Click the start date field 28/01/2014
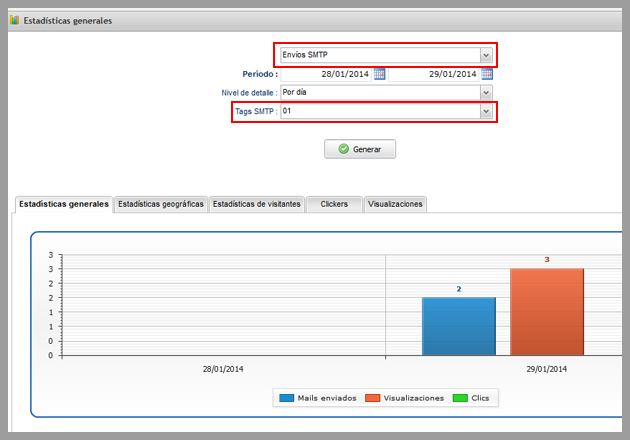 pyautogui.click(x=326, y=74)
